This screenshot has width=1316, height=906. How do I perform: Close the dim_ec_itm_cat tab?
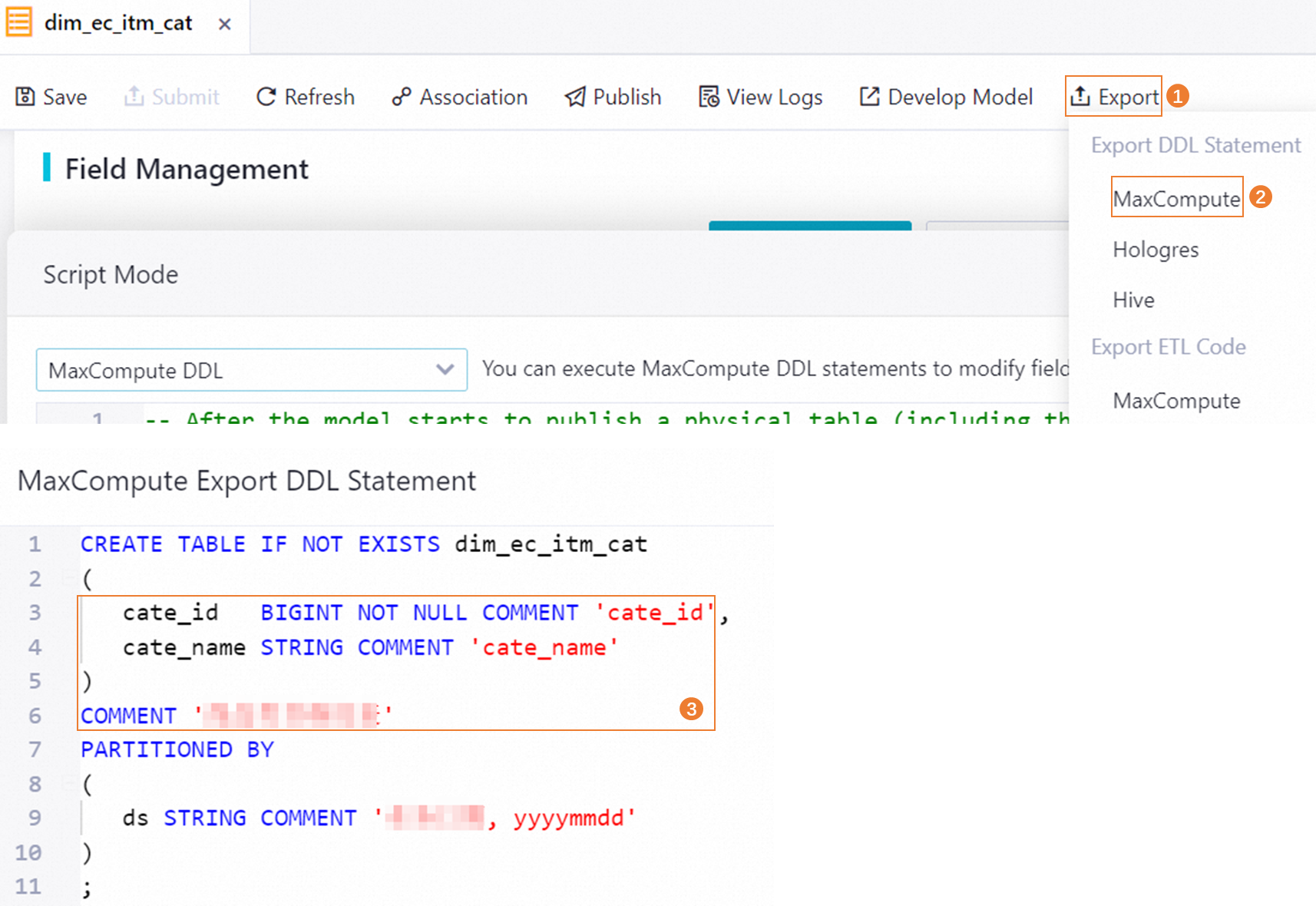click(225, 25)
